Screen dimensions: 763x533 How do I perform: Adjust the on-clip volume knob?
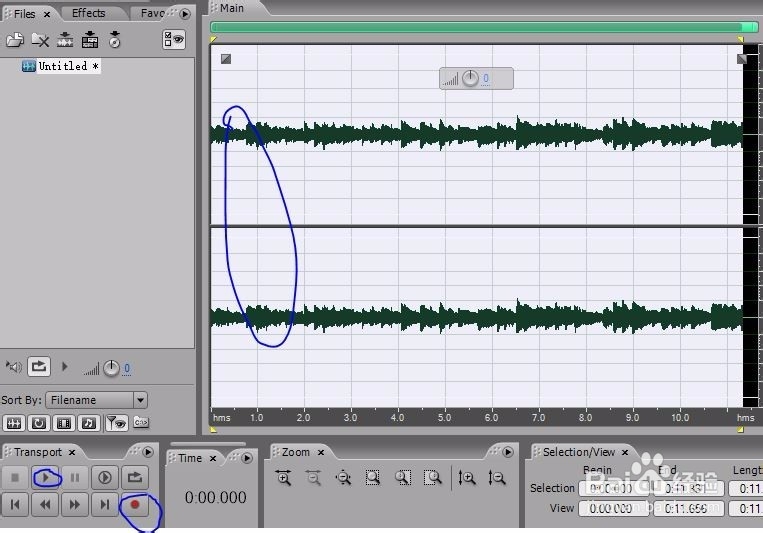(470, 78)
